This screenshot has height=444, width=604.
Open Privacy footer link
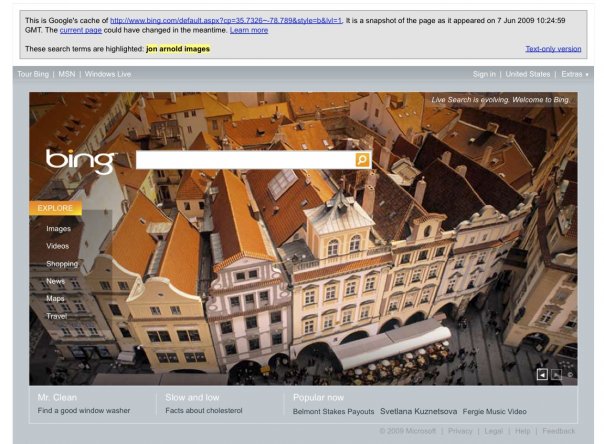pyautogui.click(x=460, y=431)
